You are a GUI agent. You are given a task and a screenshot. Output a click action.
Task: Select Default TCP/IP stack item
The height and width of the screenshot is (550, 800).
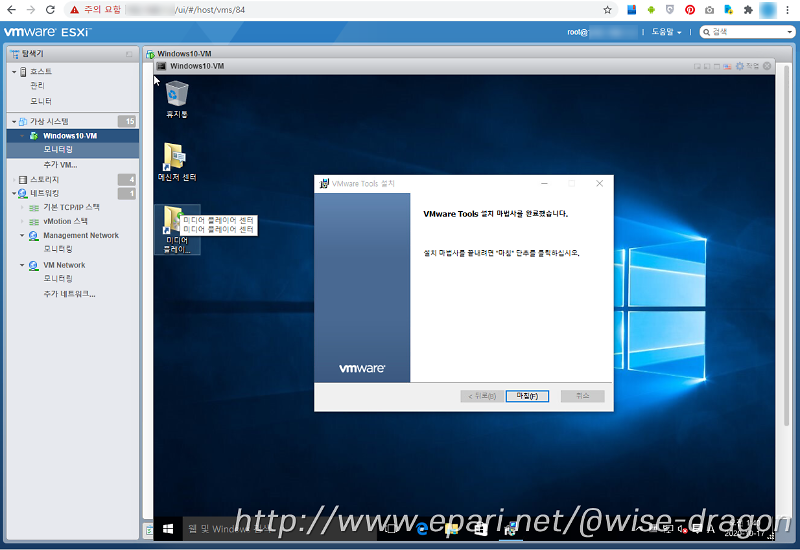click(x=71, y=207)
